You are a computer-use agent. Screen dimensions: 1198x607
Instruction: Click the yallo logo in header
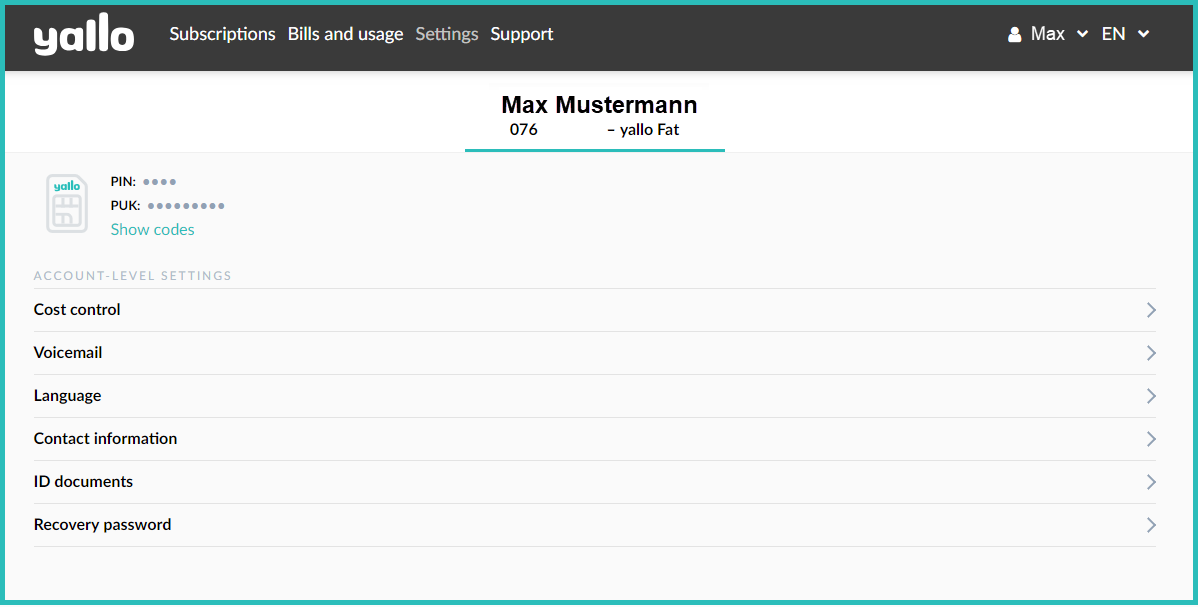pos(84,36)
